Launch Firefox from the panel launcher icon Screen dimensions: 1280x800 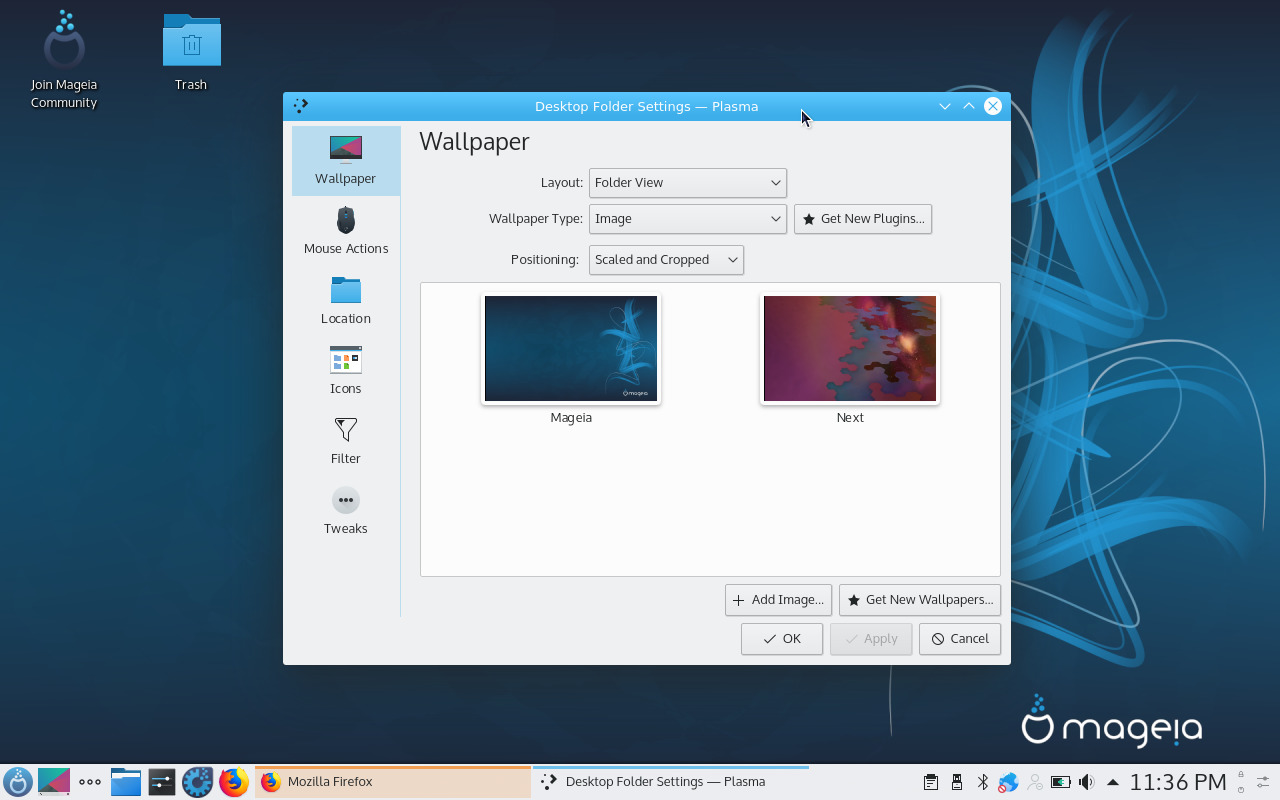pyautogui.click(x=234, y=782)
